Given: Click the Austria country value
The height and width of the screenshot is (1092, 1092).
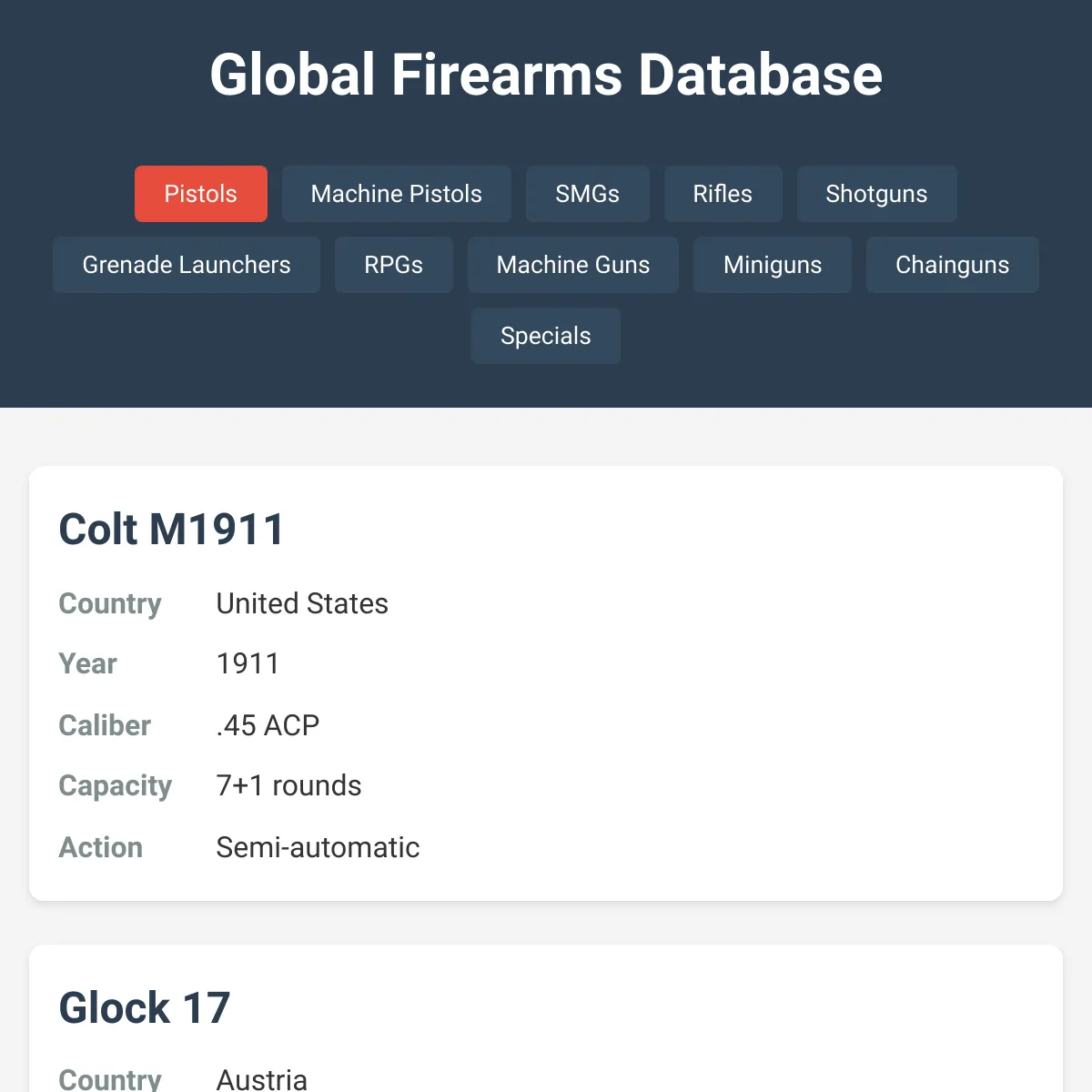Looking at the screenshot, I should click(261, 1081).
